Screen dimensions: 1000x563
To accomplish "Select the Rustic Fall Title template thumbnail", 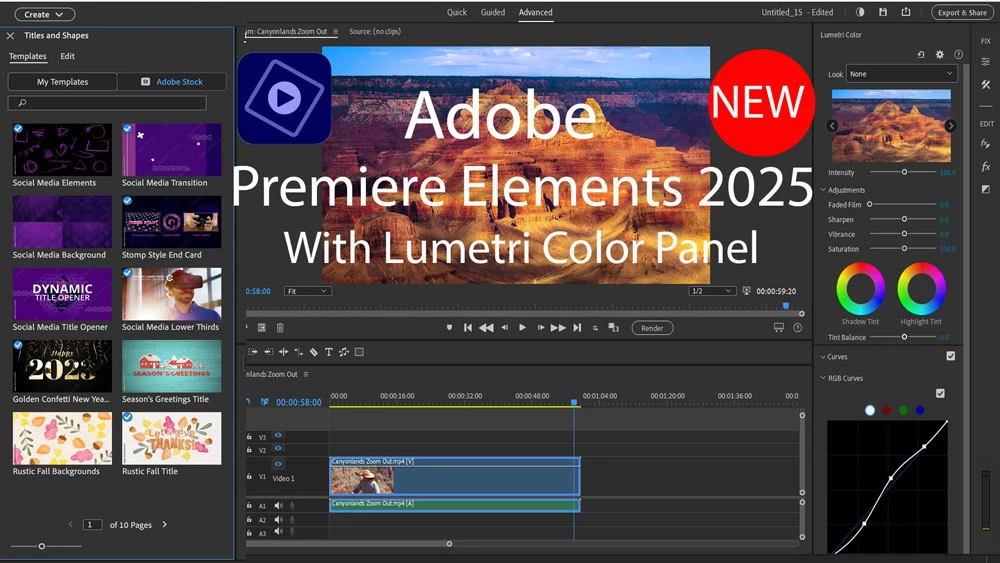I will tap(172, 438).
